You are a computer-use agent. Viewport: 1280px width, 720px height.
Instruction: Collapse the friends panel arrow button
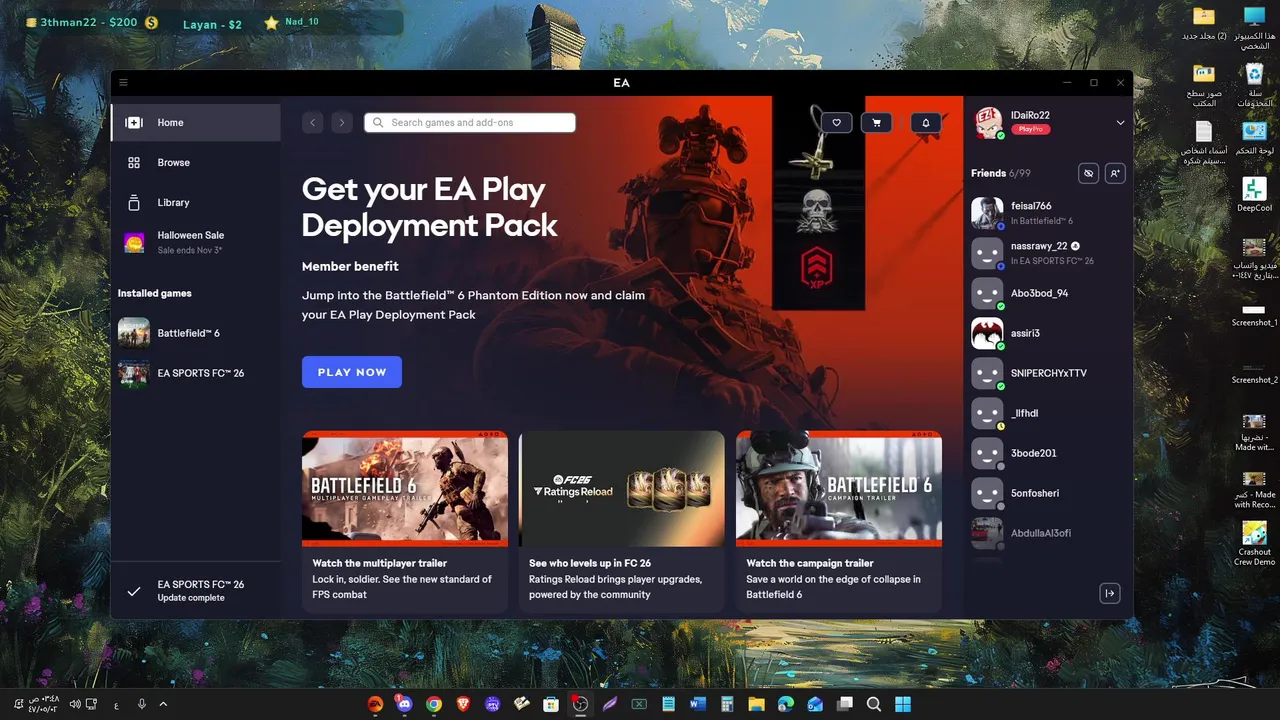click(1110, 593)
